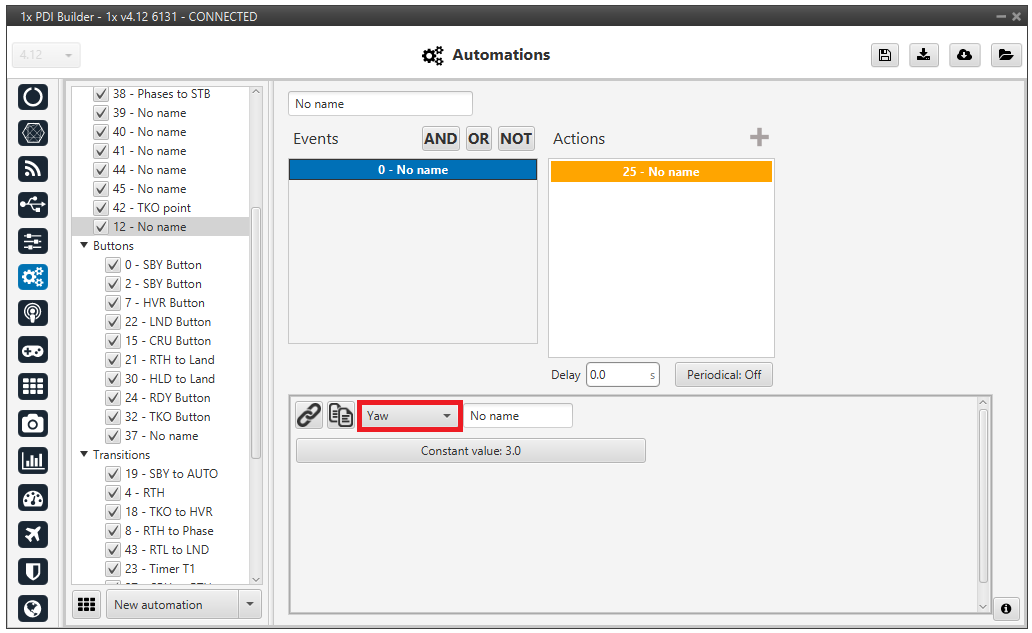This screenshot has height=633, width=1032.
Task: Uncheck the 42 - TKO point checkbox
Action: click(100, 208)
